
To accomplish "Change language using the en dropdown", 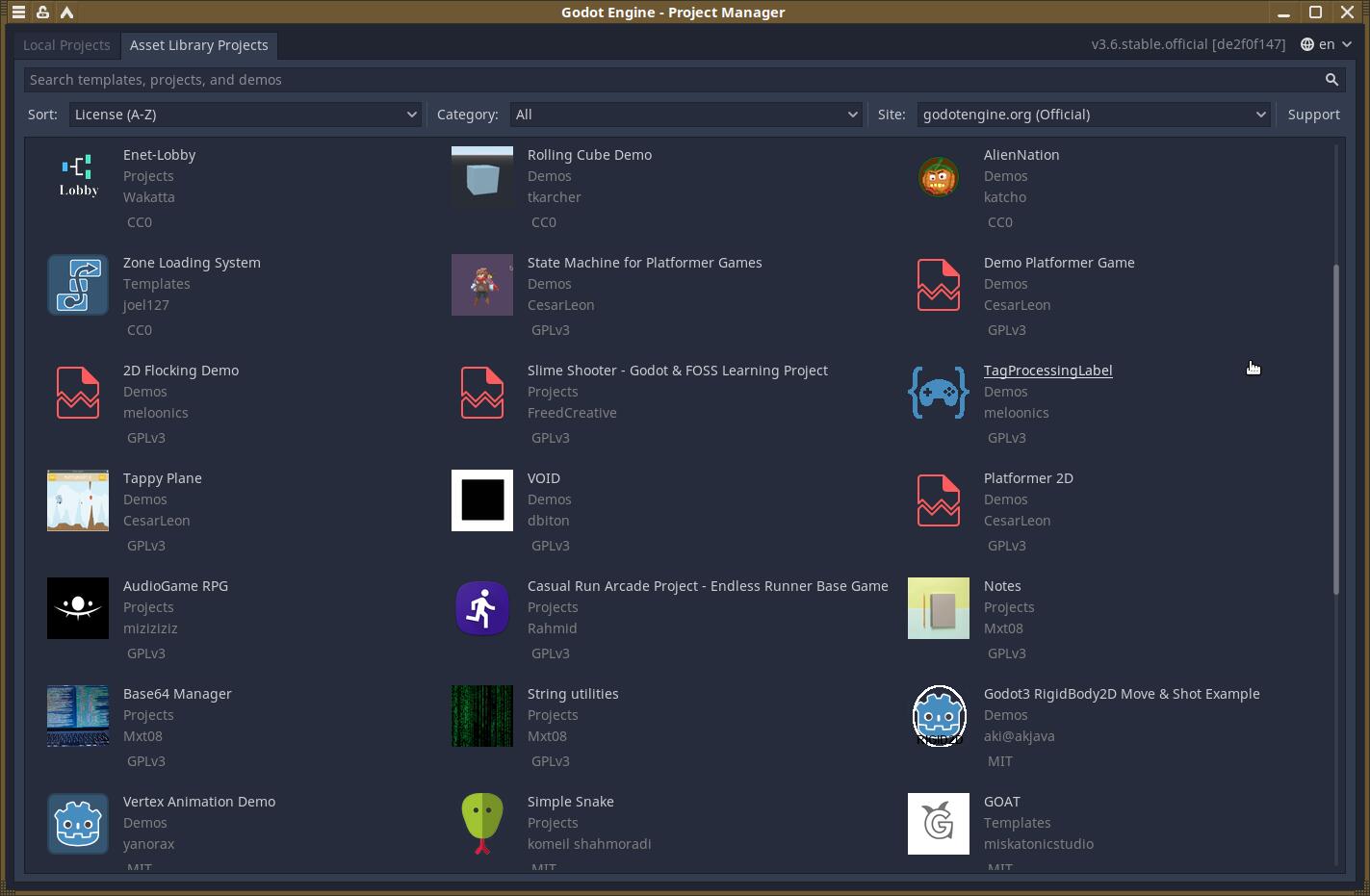I will tap(1326, 44).
